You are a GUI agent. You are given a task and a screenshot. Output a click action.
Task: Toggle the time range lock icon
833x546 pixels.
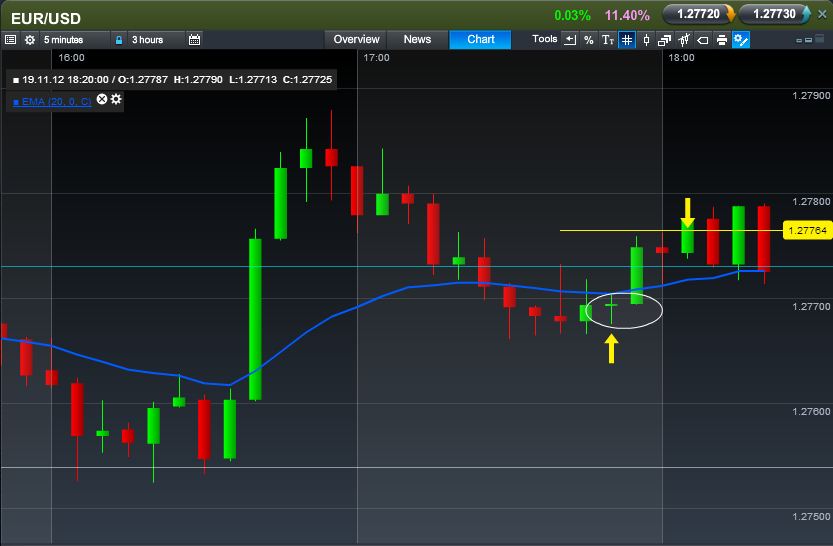point(119,40)
